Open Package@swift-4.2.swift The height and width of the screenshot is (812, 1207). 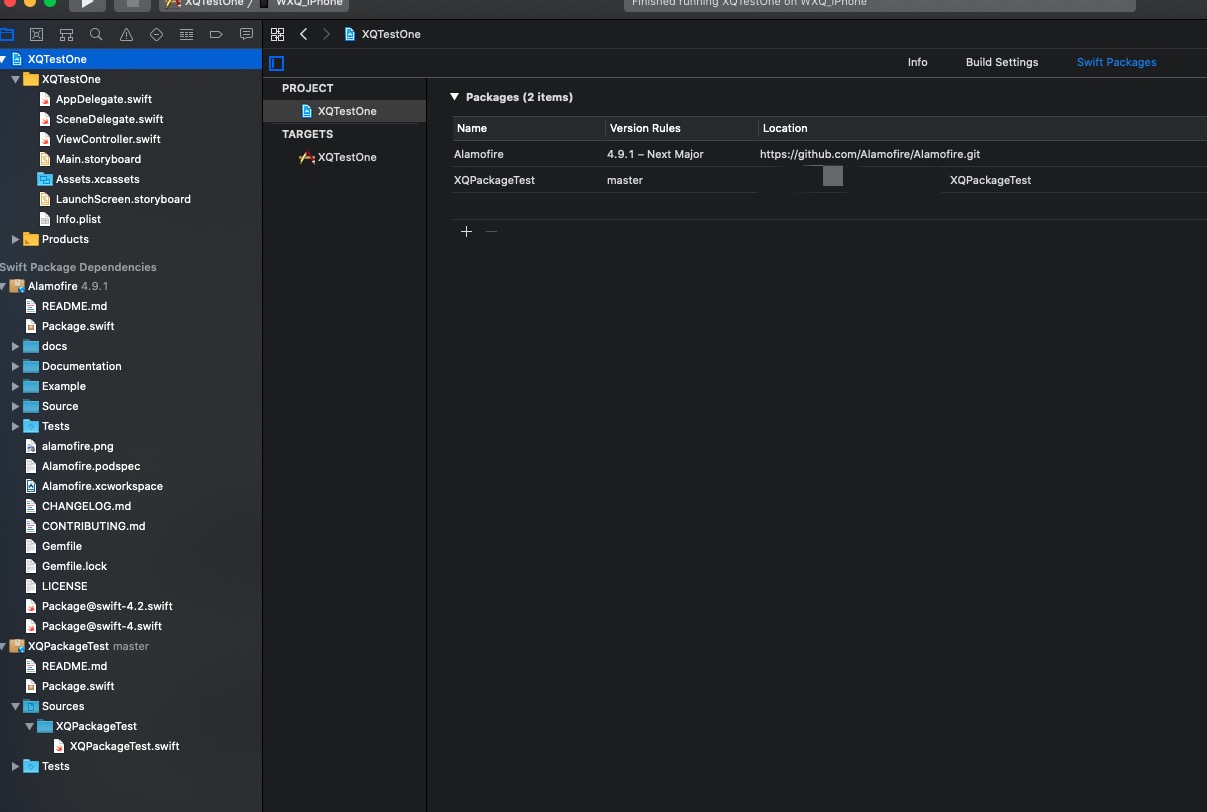tap(107, 606)
